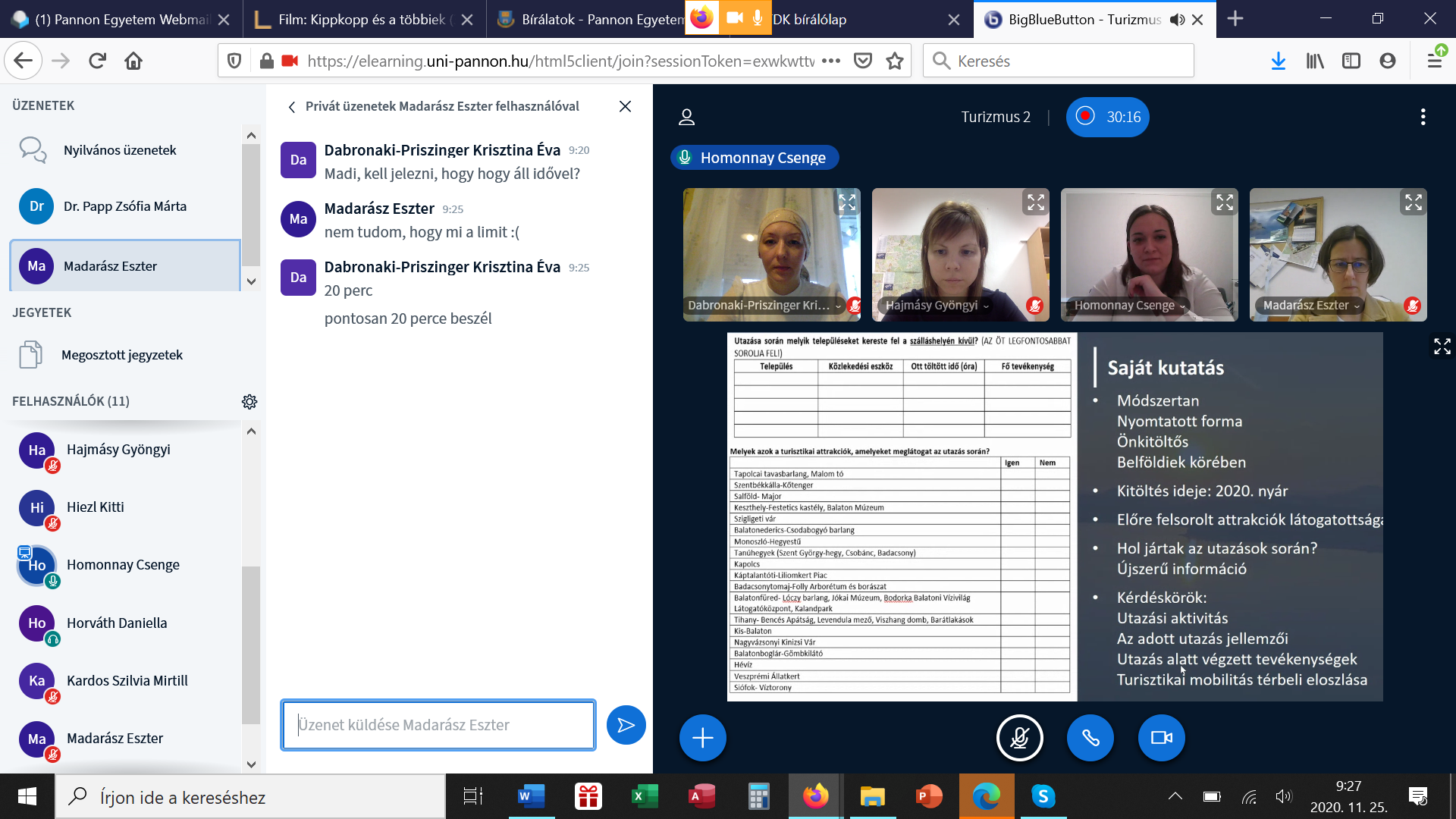Open the users list settings gear
Image resolution: width=1456 pixels, height=819 pixels.
[249, 401]
